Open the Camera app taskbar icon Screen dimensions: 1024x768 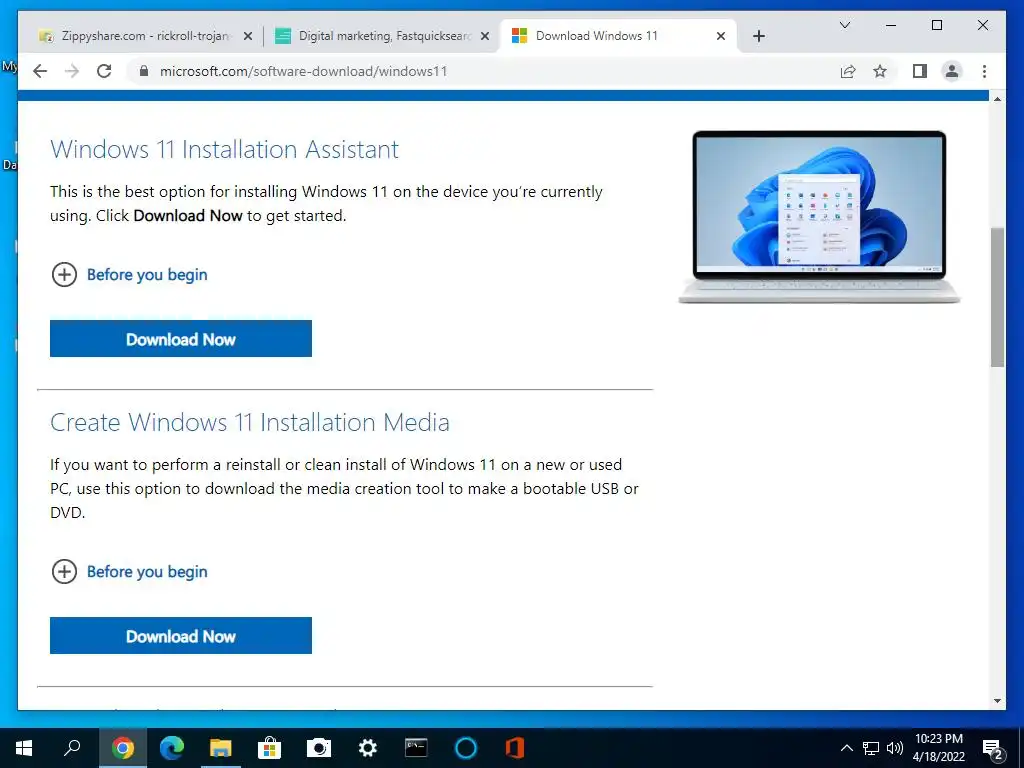(319, 748)
